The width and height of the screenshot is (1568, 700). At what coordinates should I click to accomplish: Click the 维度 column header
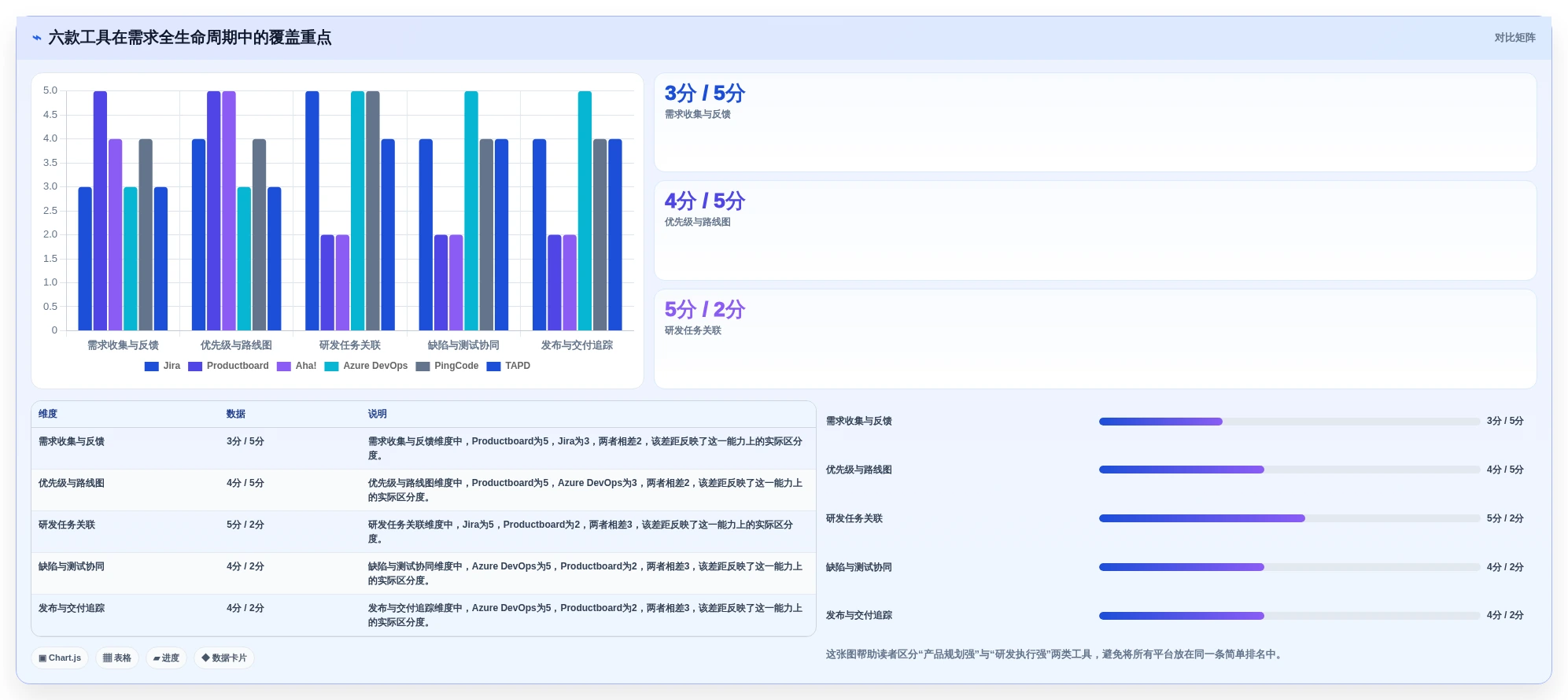tap(48, 414)
